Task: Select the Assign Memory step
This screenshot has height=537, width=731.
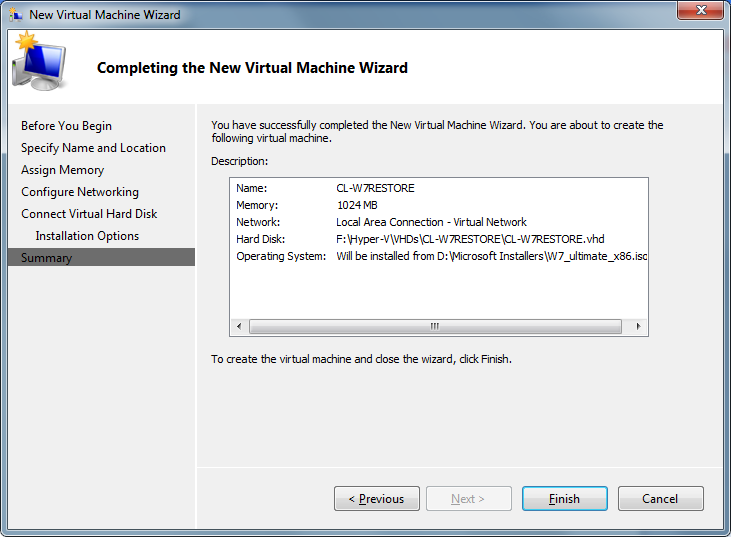Action: [x=62, y=170]
